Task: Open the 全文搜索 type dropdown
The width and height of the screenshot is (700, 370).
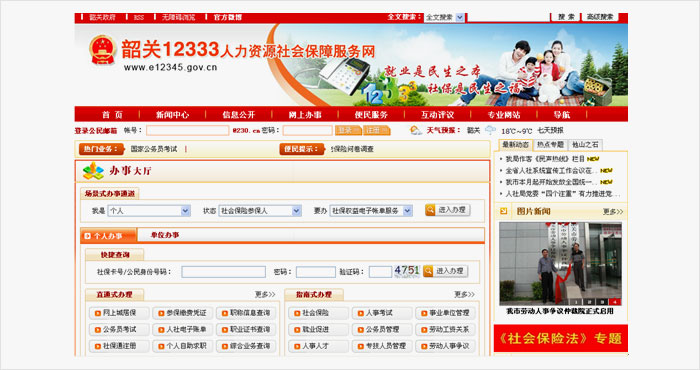Action: [444, 17]
